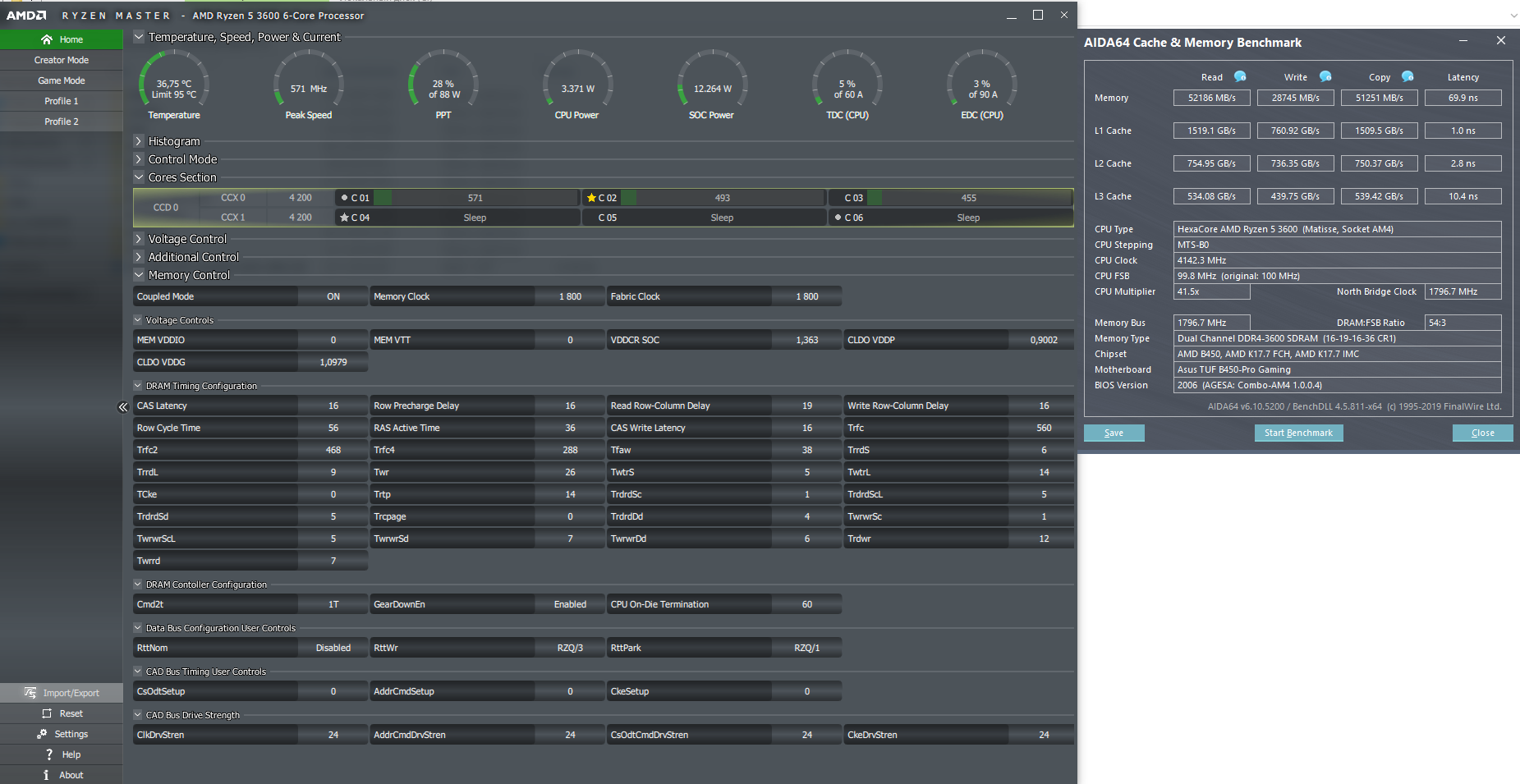
Task: Collapse the DRAM Timing Configuration group
Action: 137,386
